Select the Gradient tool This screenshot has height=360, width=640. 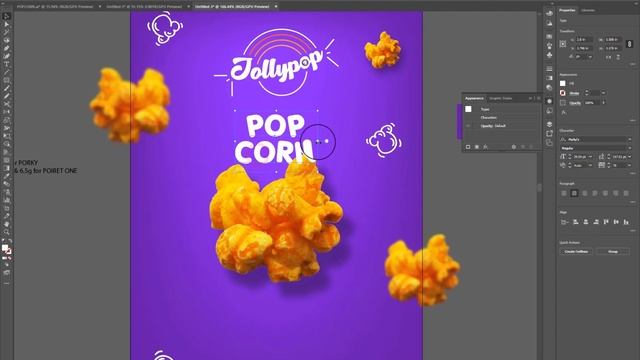pos(7,168)
